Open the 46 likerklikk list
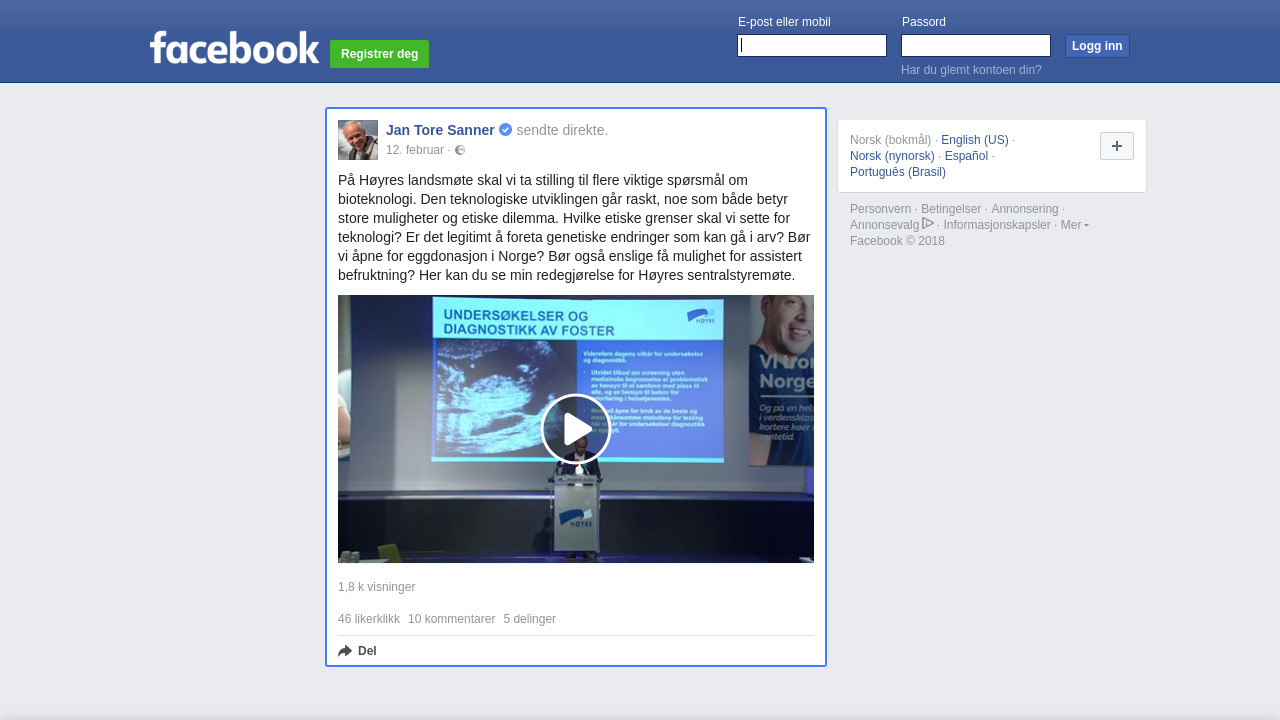Image resolution: width=1280 pixels, height=720 pixels. click(369, 619)
